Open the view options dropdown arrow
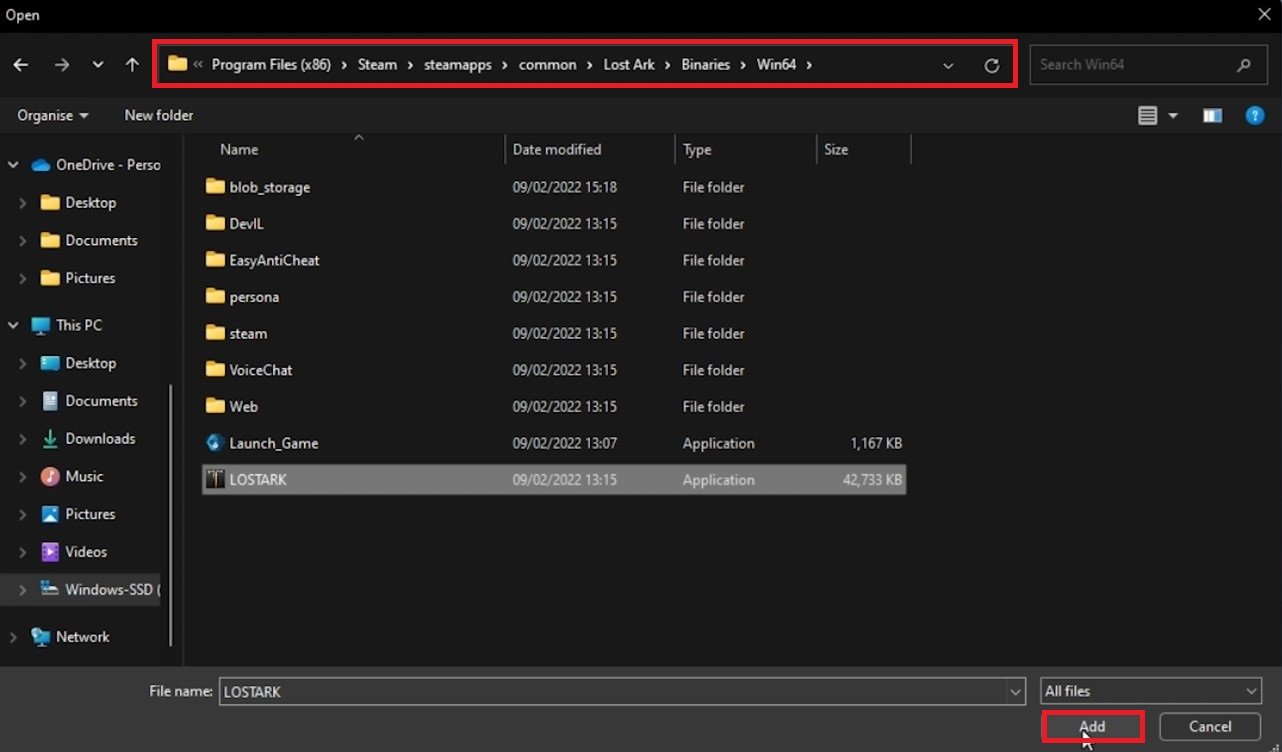The image size is (1282, 752). coord(1173,116)
